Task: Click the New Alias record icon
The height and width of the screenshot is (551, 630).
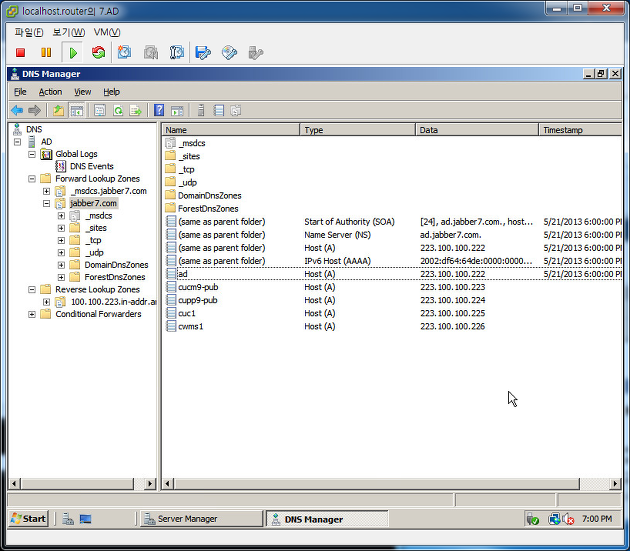Action: pyautogui.click(x=219, y=110)
